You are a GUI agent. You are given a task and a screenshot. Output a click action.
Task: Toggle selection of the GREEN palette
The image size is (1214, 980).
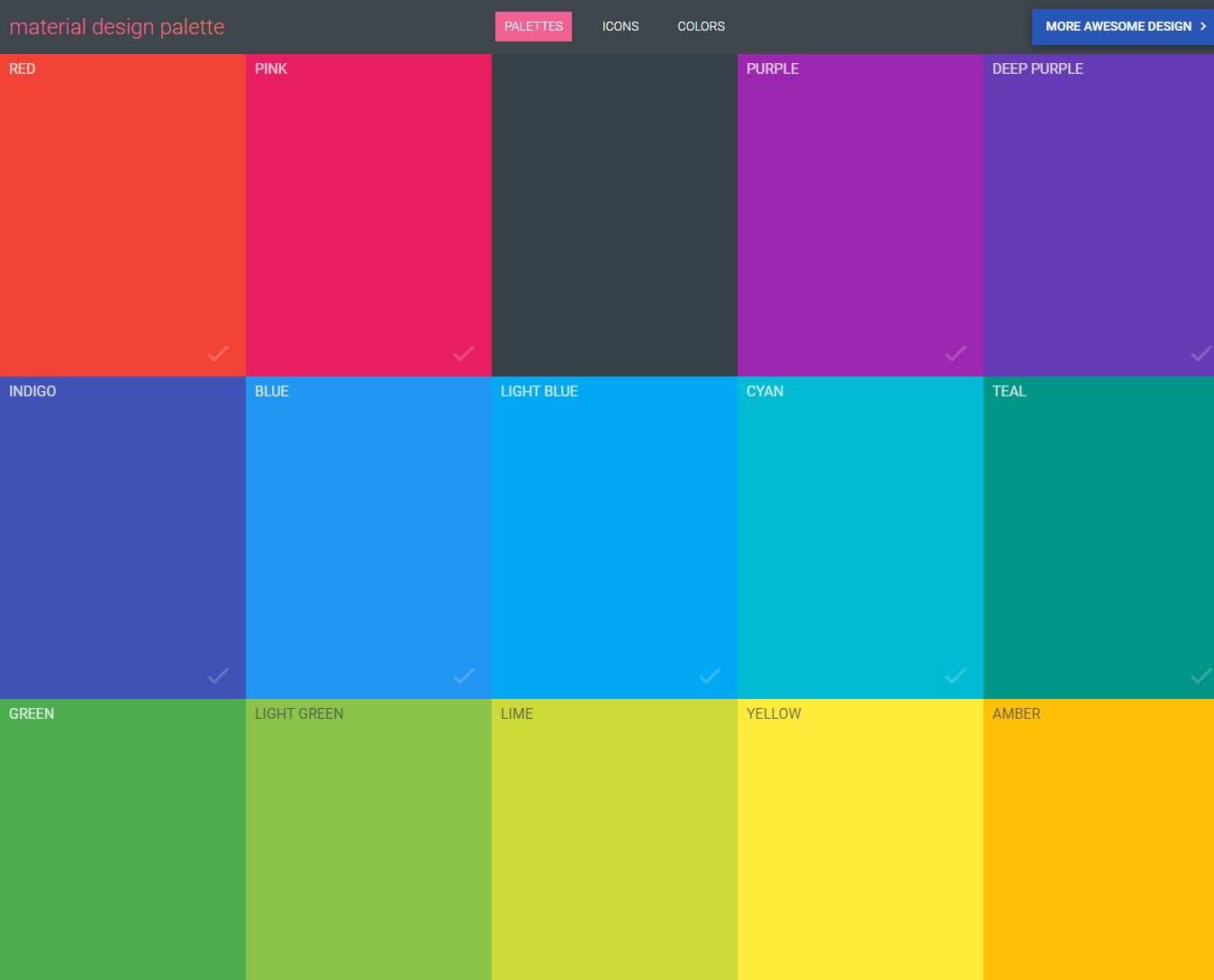pos(122,838)
